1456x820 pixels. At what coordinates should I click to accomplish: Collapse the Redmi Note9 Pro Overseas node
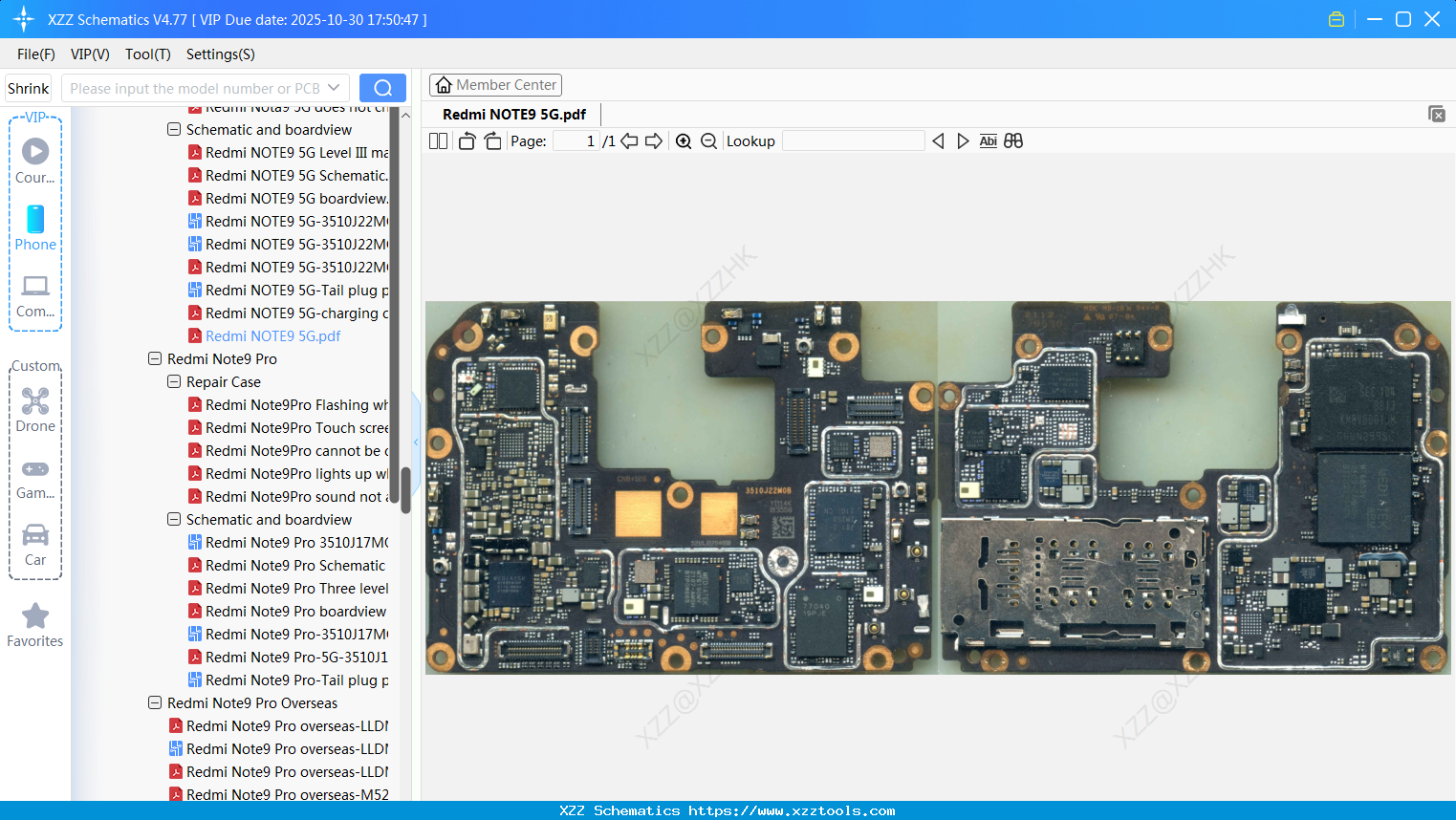tap(155, 703)
